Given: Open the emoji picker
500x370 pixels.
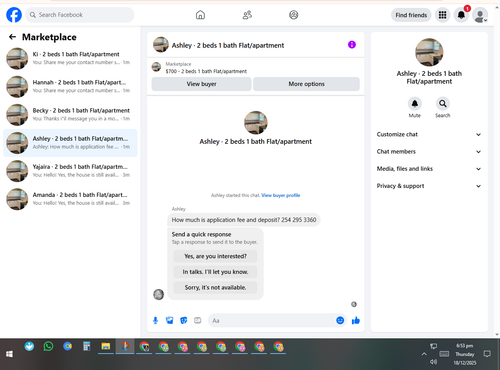Looking at the screenshot, I should click(x=340, y=320).
